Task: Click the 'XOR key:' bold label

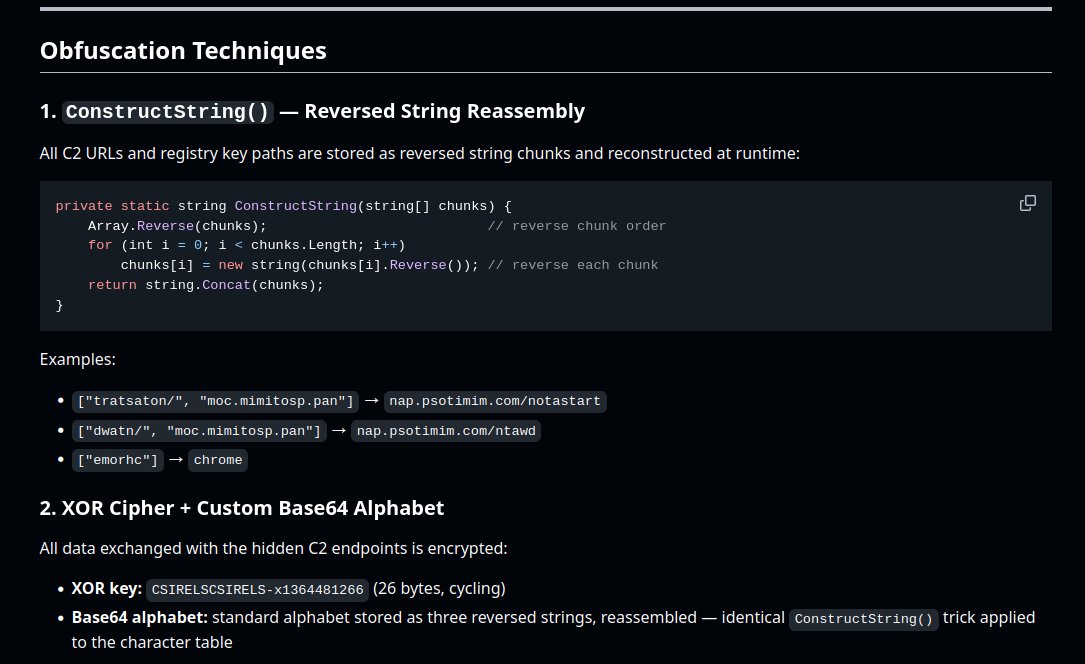Action: [x=107, y=589]
